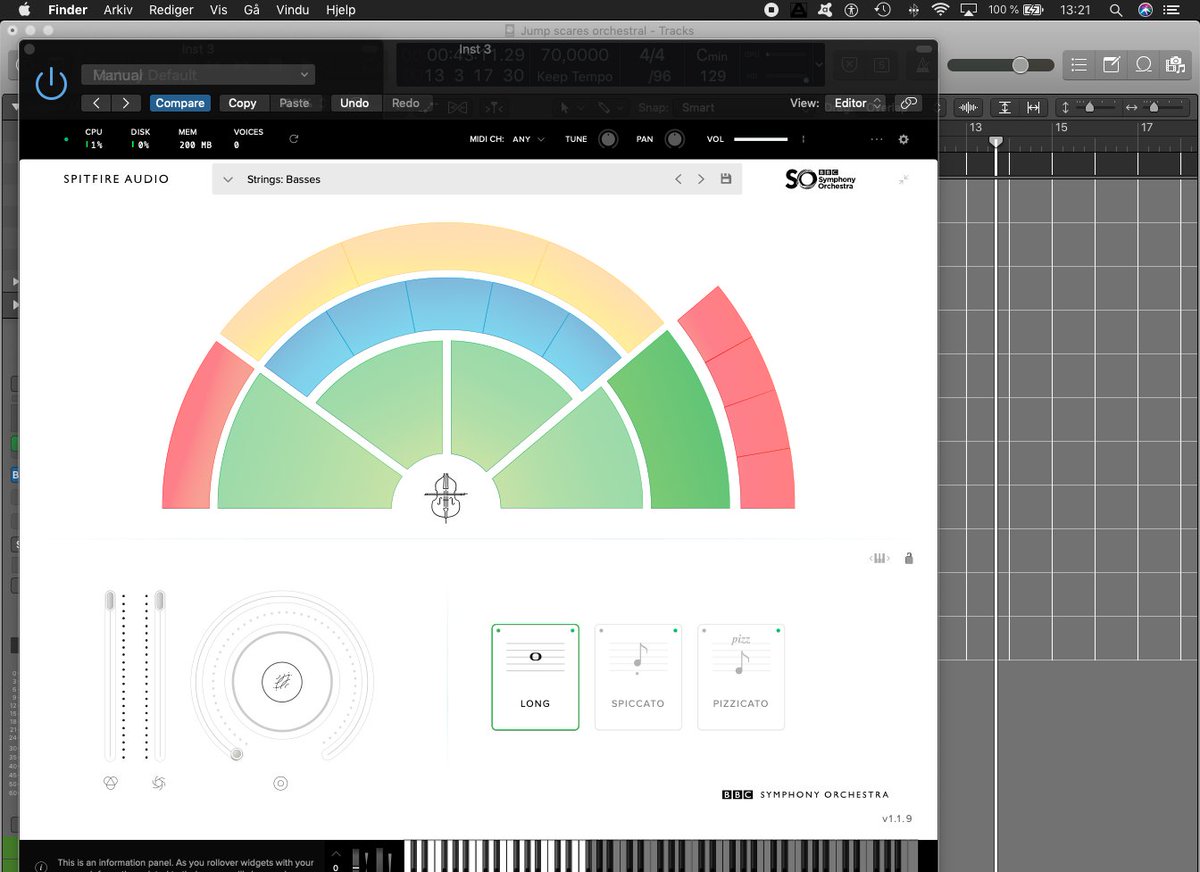Click the Redo button

coord(405,103)
